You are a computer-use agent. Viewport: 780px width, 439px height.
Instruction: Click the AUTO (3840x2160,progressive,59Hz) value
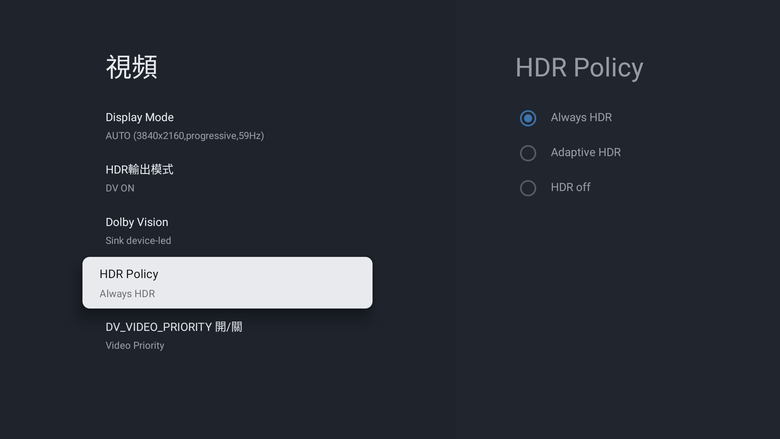tap(185, 136)
